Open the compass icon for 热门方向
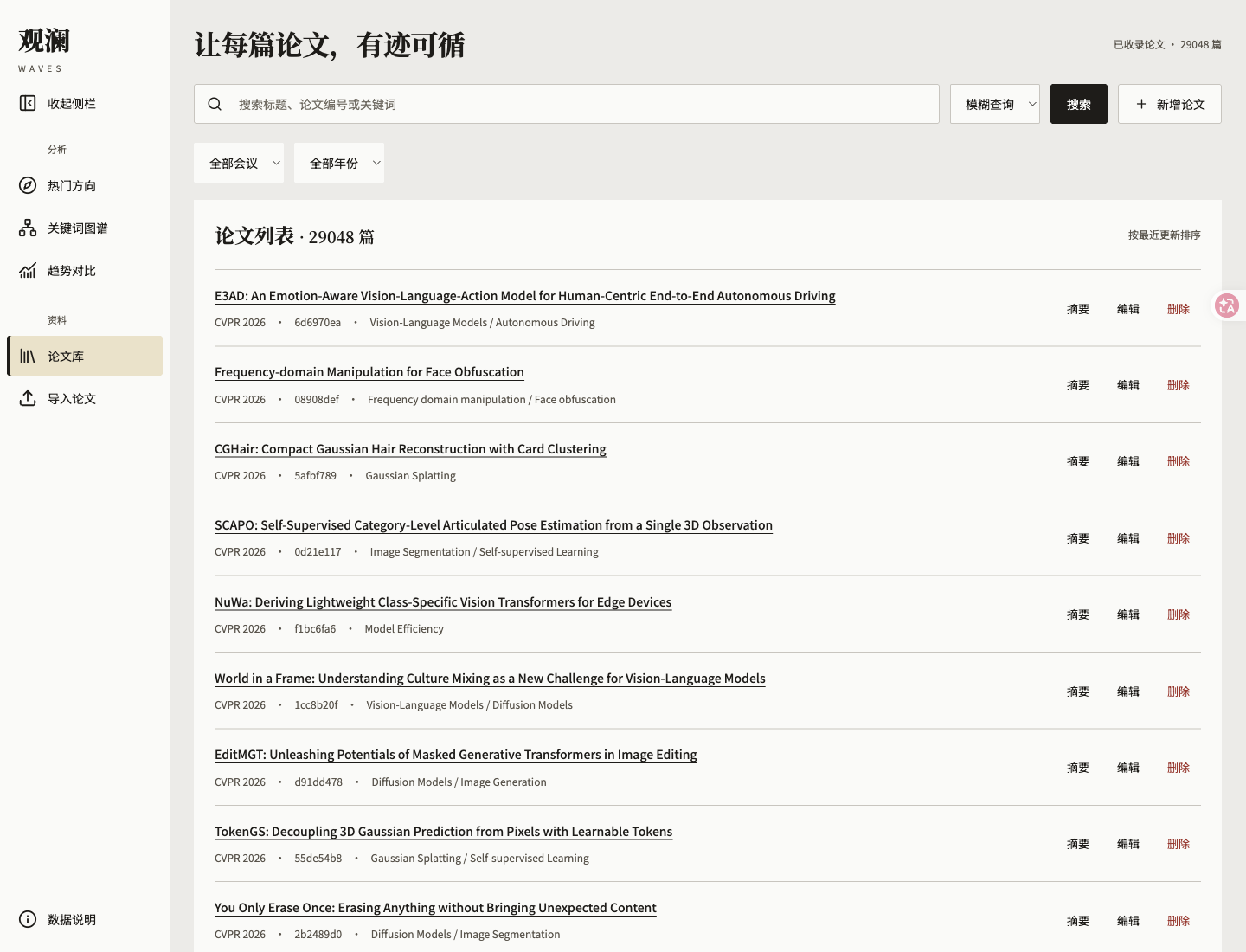This screenshot has height=952, width=1246. (x=28, y=185)
